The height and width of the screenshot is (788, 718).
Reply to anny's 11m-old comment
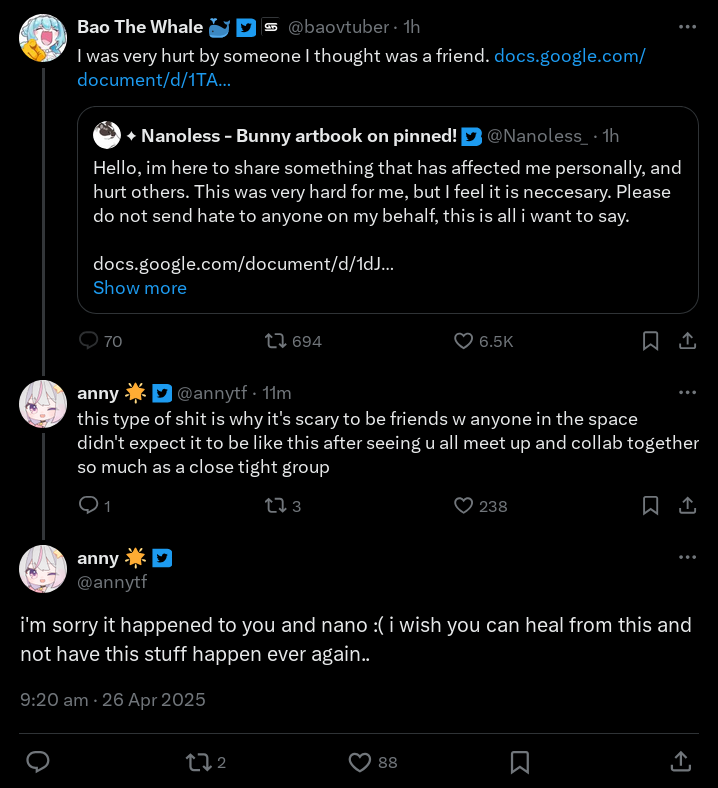click(x=88, y=506)
